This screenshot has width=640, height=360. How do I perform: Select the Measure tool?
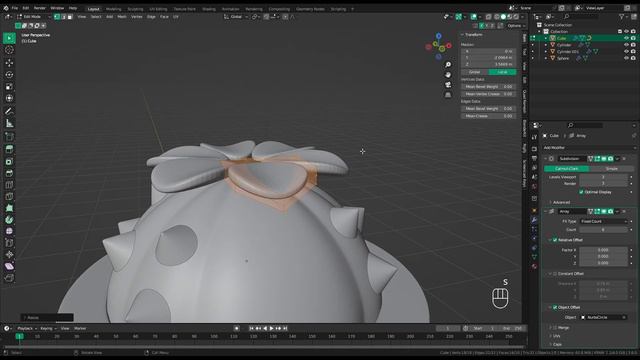point(9,123)
